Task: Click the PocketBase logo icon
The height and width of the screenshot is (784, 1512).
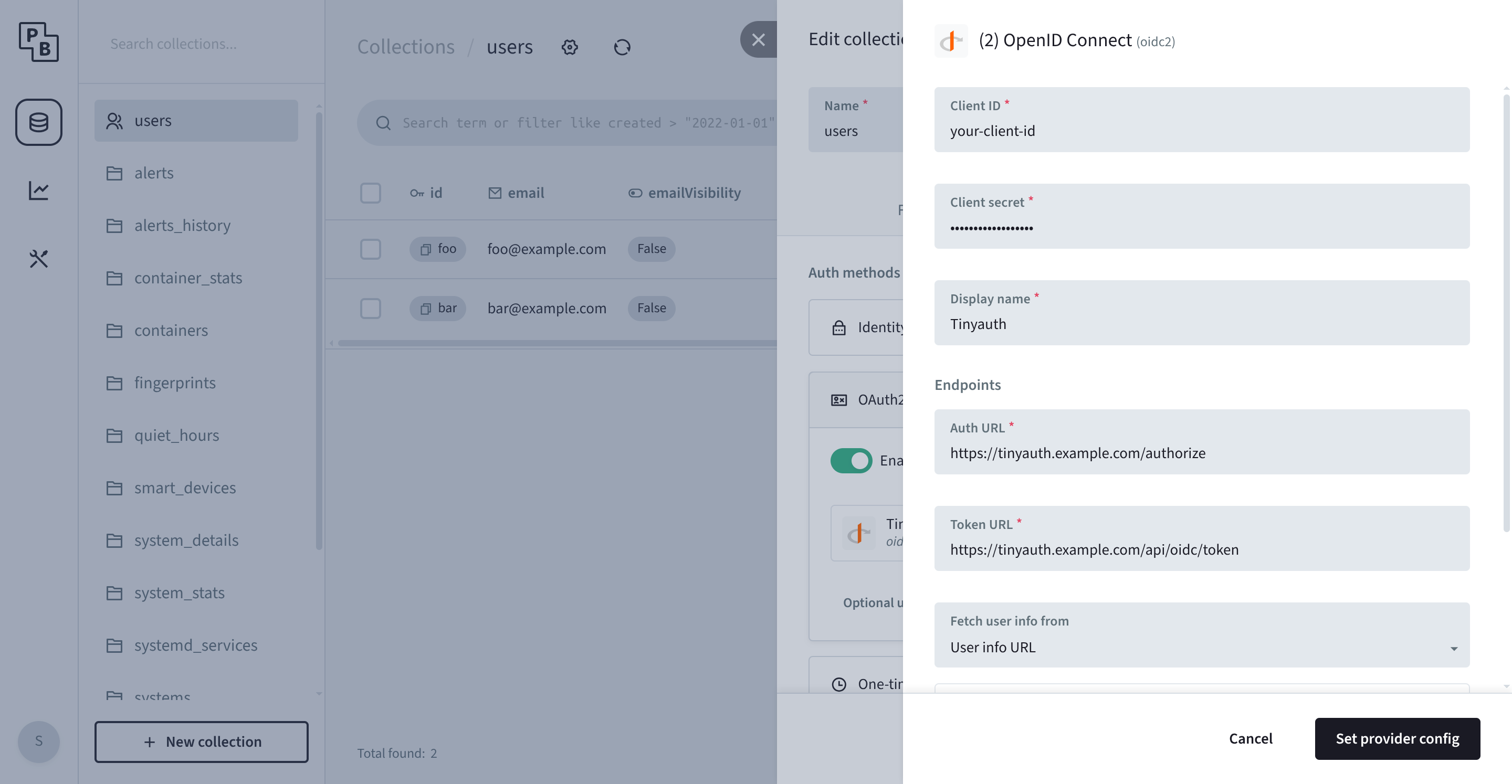Action: [x=39, y=41]
